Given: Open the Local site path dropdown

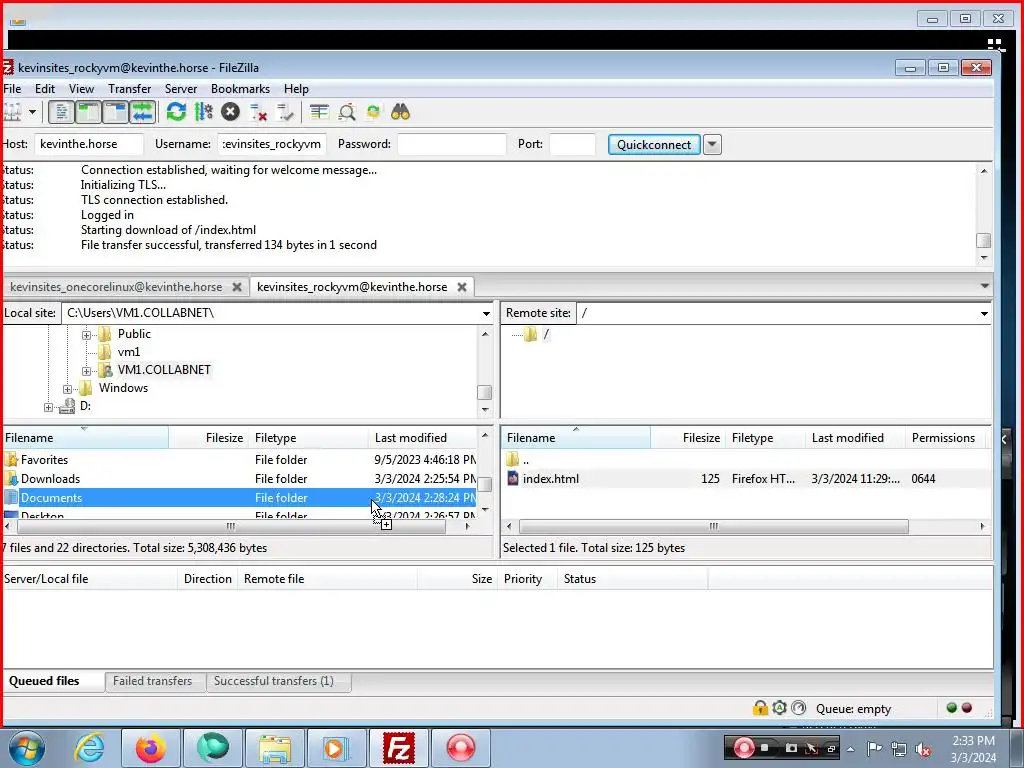Looking at the screenshot, I should tap(486, 313).
